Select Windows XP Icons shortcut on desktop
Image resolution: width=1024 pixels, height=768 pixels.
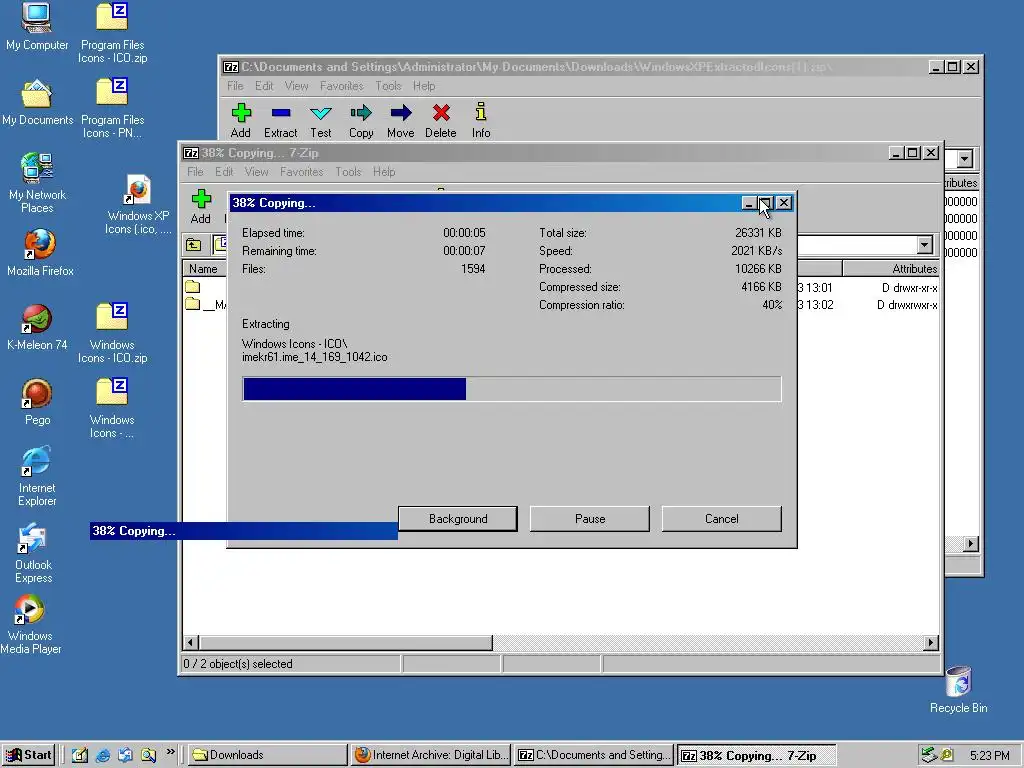(x=138, y=204)
